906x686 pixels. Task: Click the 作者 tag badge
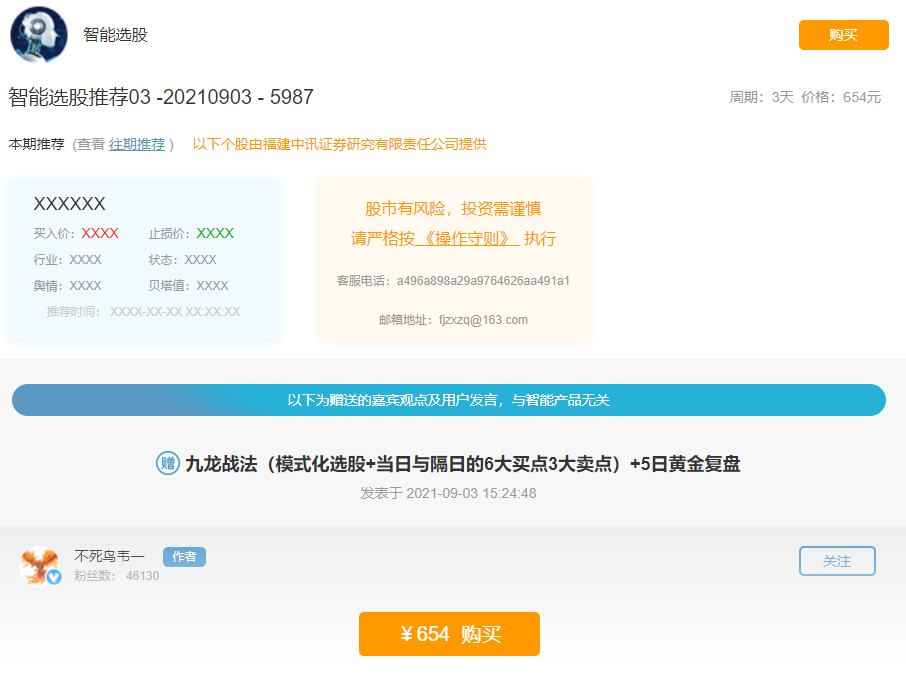pyautogui.click(x=184, y=557)
